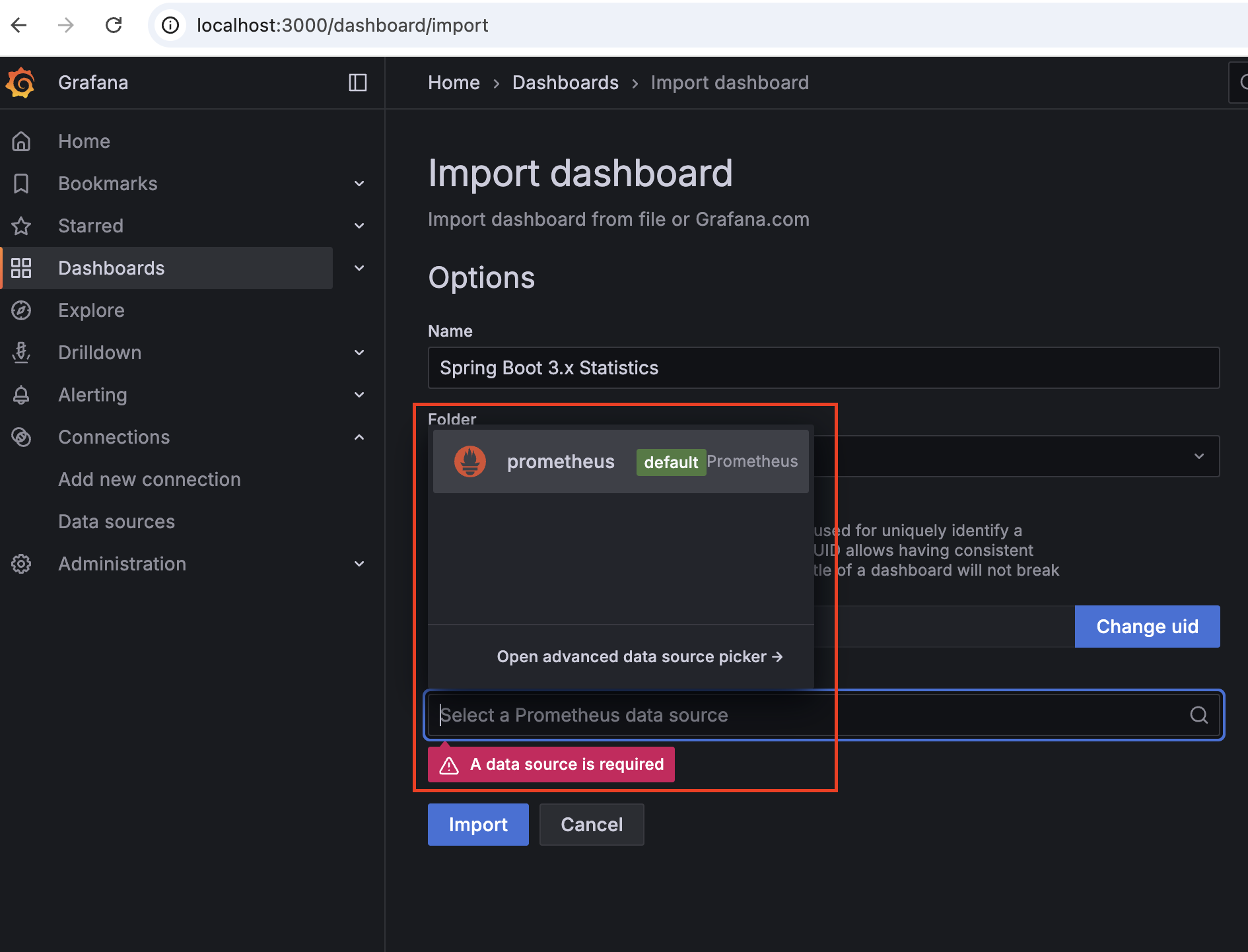1248x952 pixels.
Task: Click the Change uid button
Action: [1148, 627]
